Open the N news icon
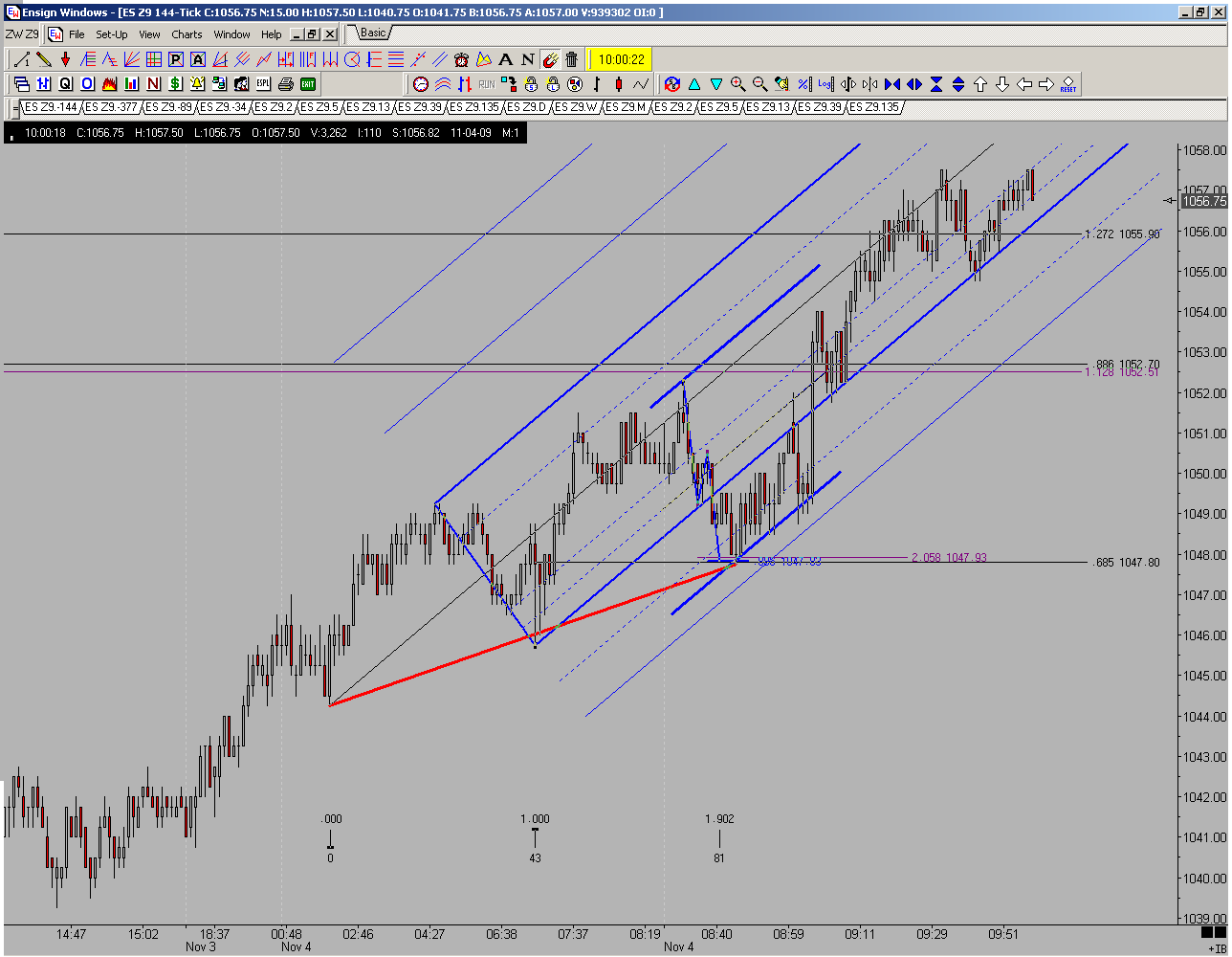 [x=153, y=84]
